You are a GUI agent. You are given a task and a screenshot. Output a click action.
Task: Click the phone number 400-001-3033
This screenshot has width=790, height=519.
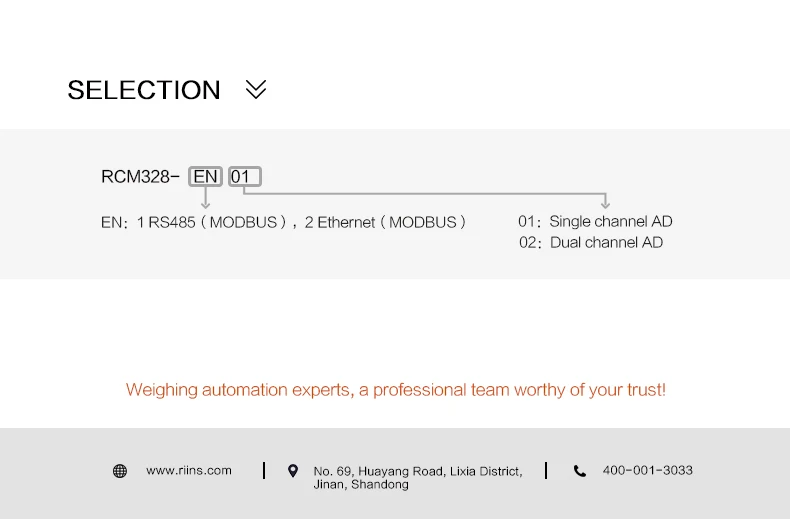[x=647, y=470]
